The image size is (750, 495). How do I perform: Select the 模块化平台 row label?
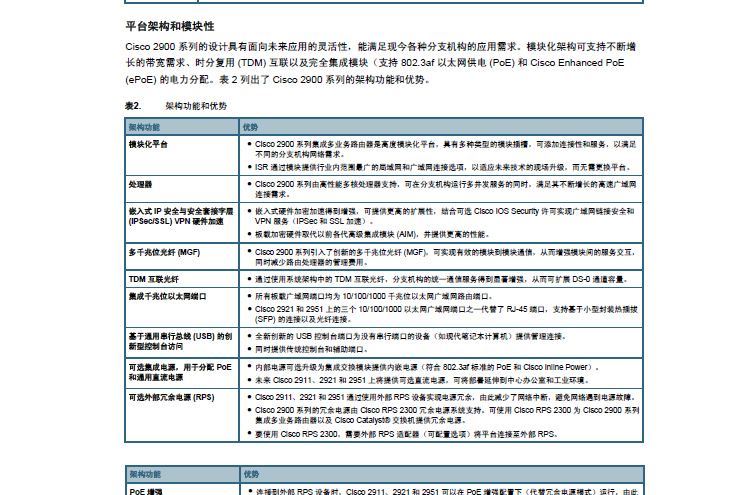[148, 144]
